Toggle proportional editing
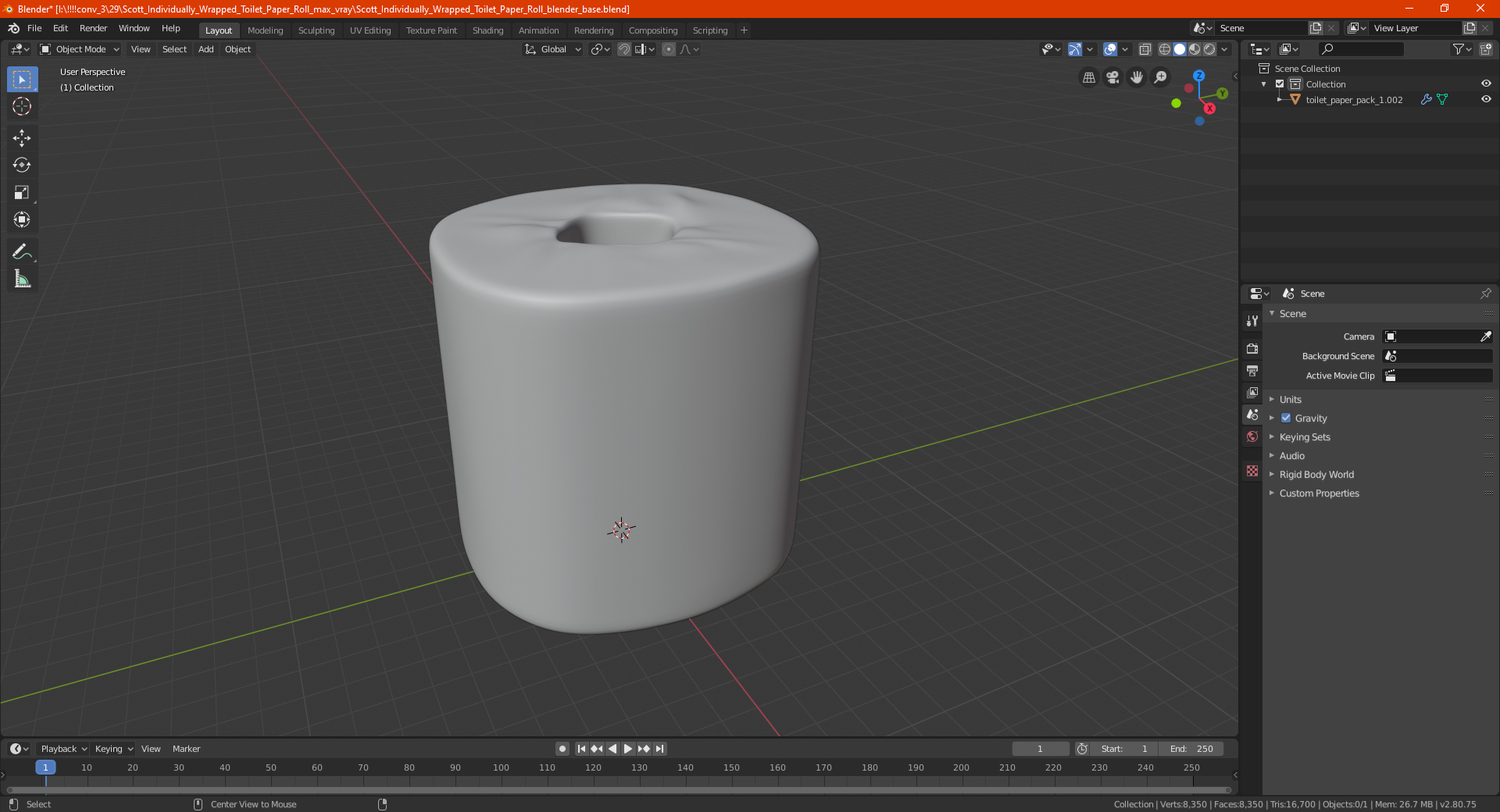 669,49
